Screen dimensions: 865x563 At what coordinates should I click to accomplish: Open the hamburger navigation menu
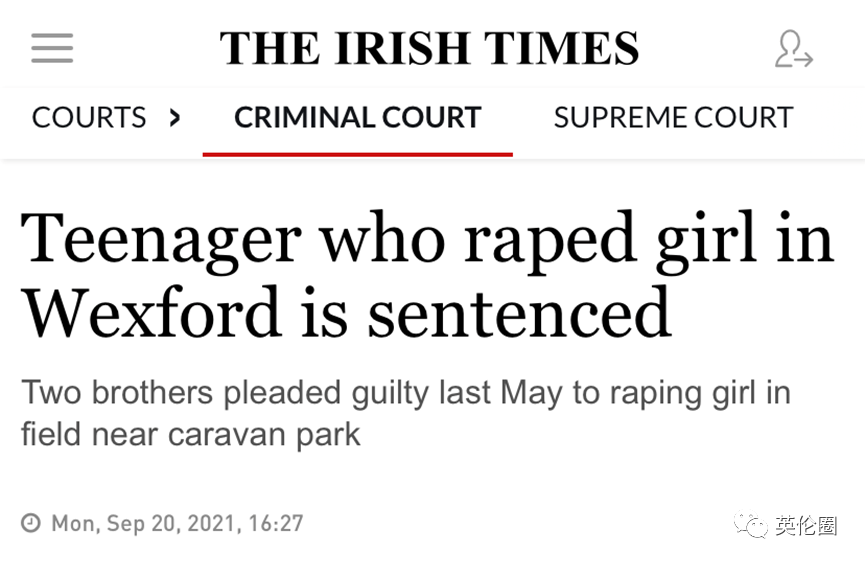coord(52,48)
